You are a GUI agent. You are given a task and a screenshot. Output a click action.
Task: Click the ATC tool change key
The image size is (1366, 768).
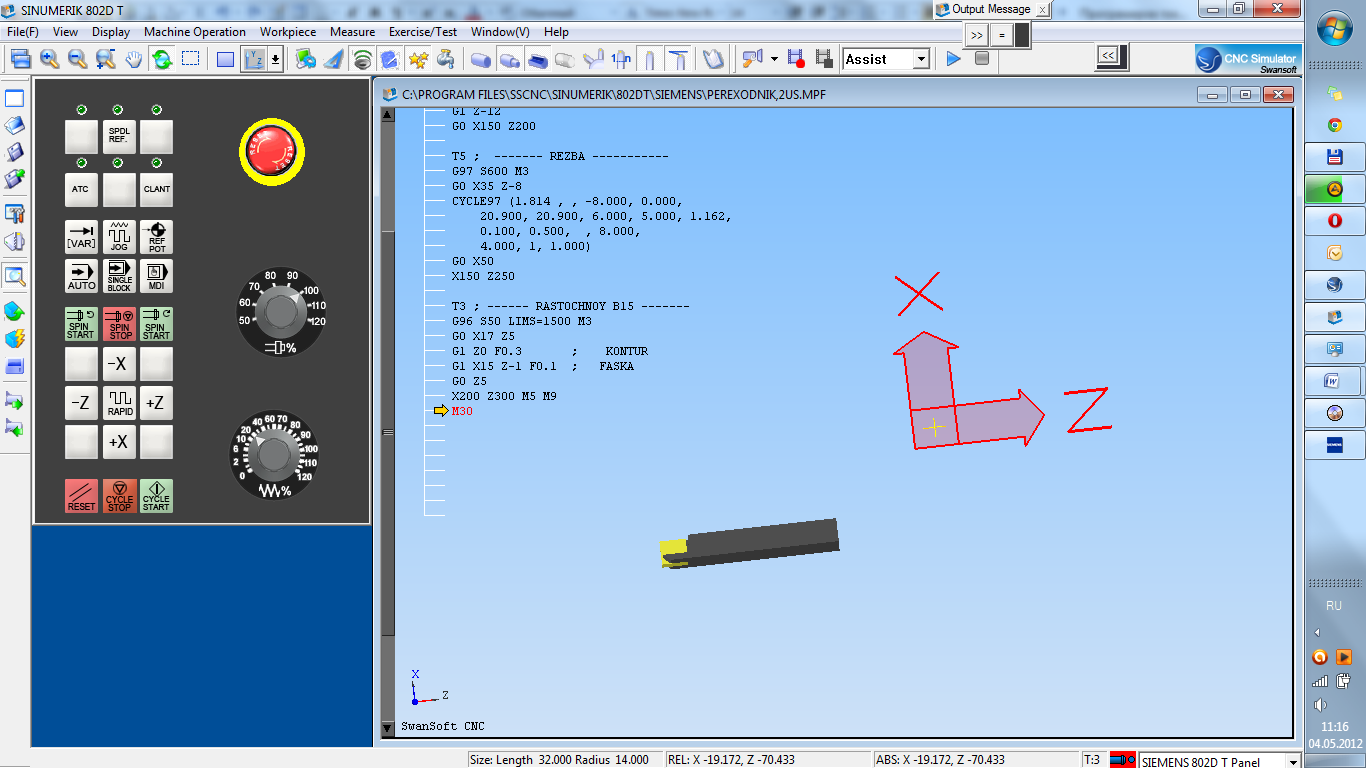(x=81, y=189)
